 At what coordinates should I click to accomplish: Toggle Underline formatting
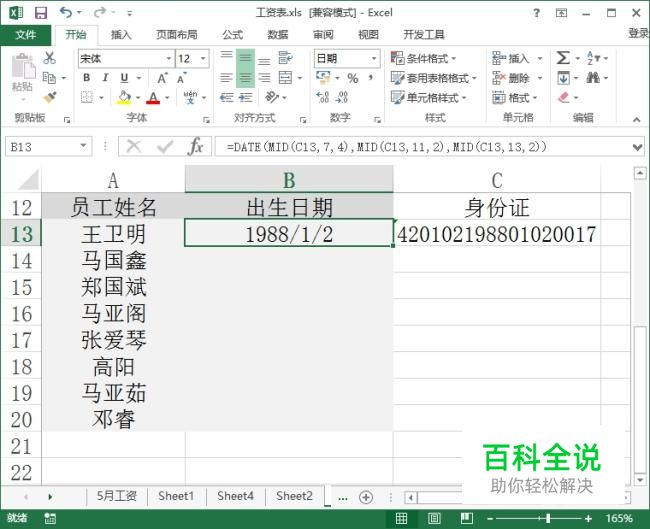(x=124, y=78)
